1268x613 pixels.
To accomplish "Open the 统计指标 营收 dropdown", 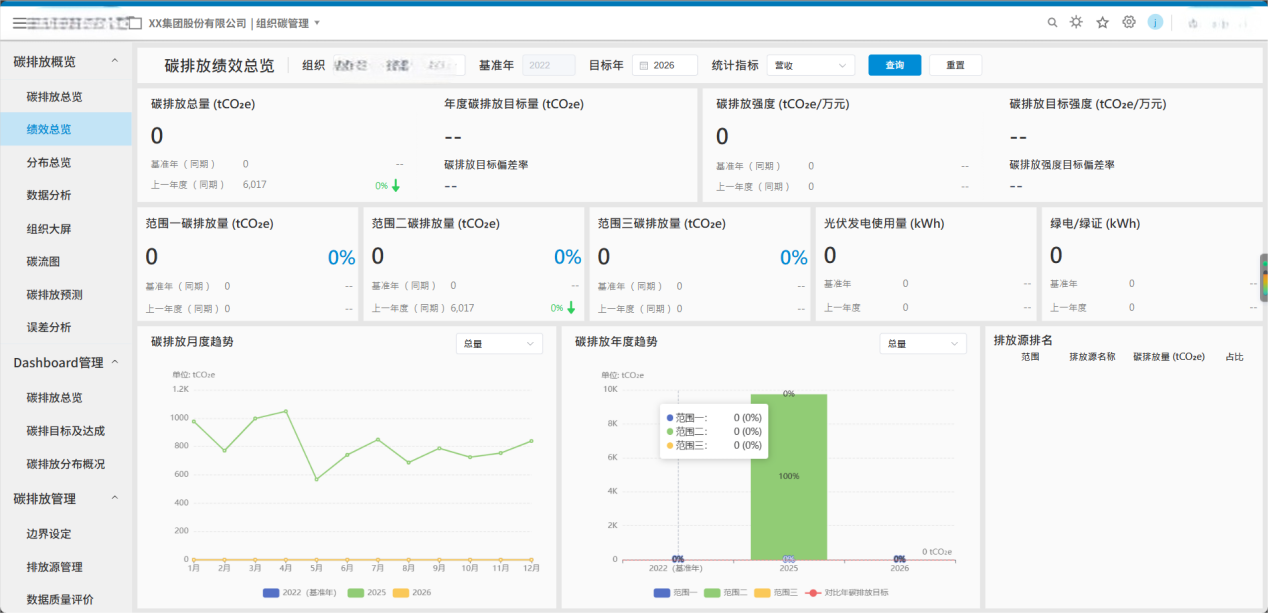I will coord(811,65).
